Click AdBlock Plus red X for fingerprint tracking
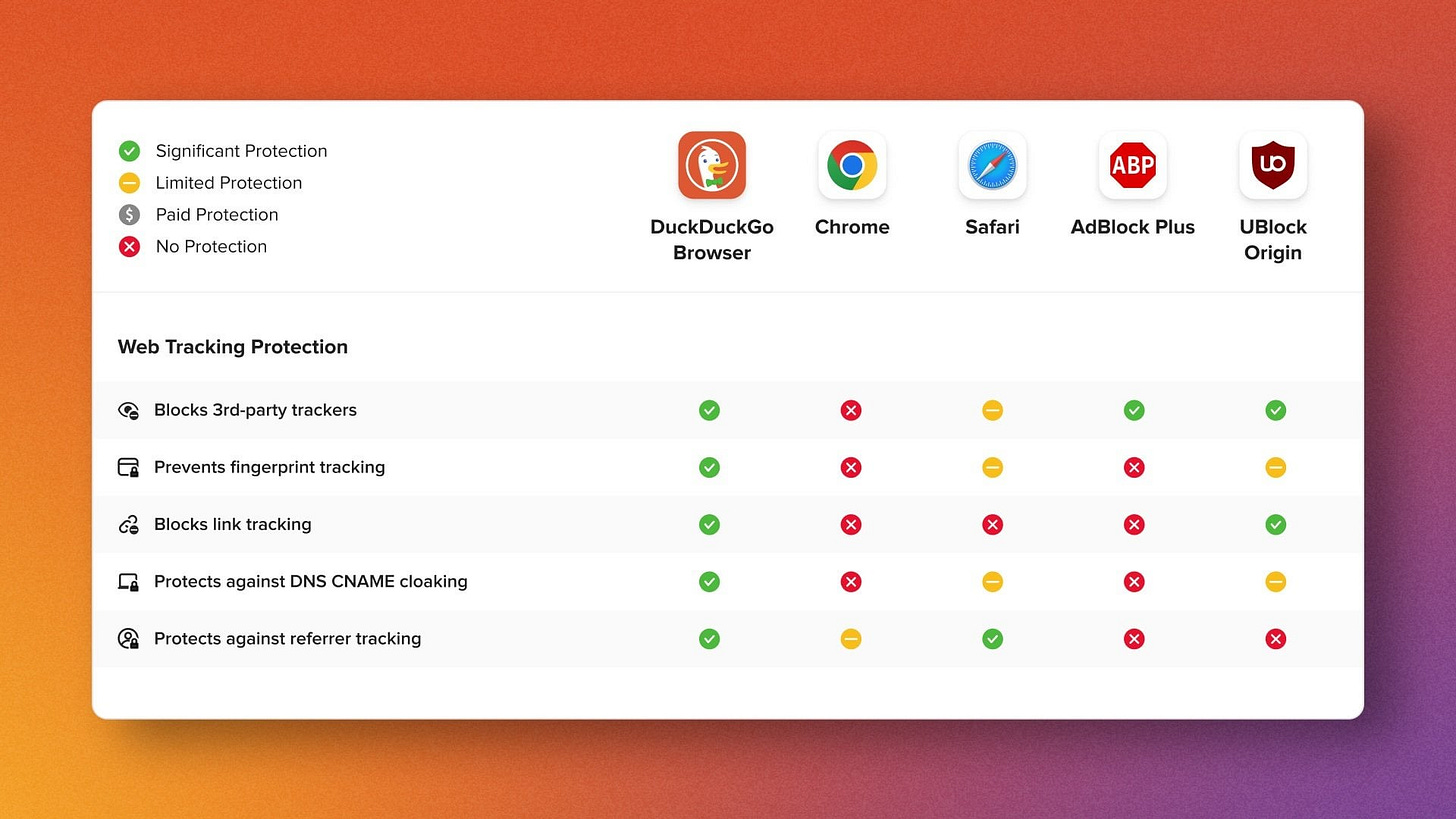The image size is (1456, 819). [x=1134, y=467]
